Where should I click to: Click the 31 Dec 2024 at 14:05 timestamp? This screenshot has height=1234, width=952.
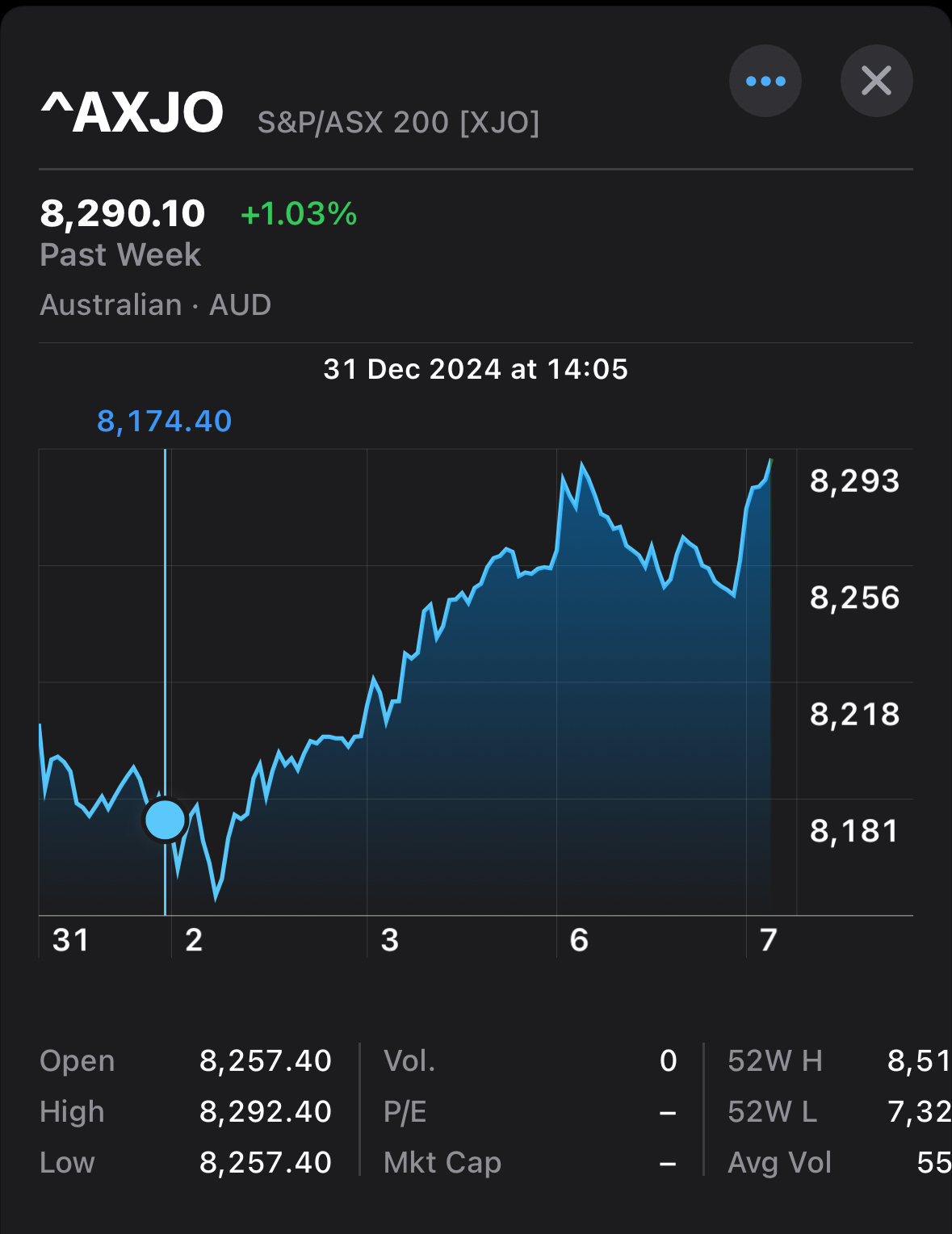(476, 369)
